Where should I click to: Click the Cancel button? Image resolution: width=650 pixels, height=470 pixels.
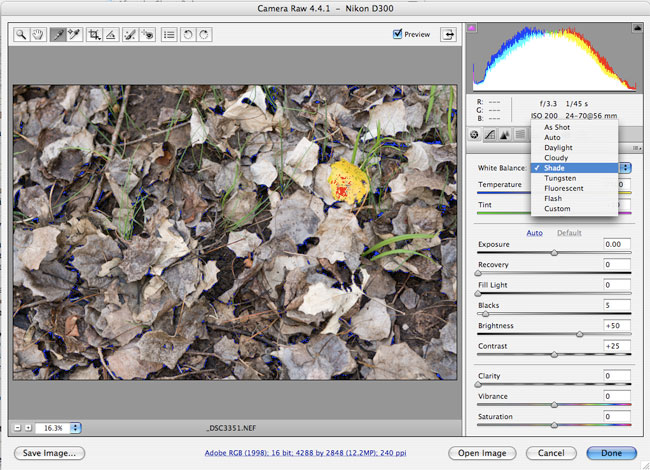551,453
